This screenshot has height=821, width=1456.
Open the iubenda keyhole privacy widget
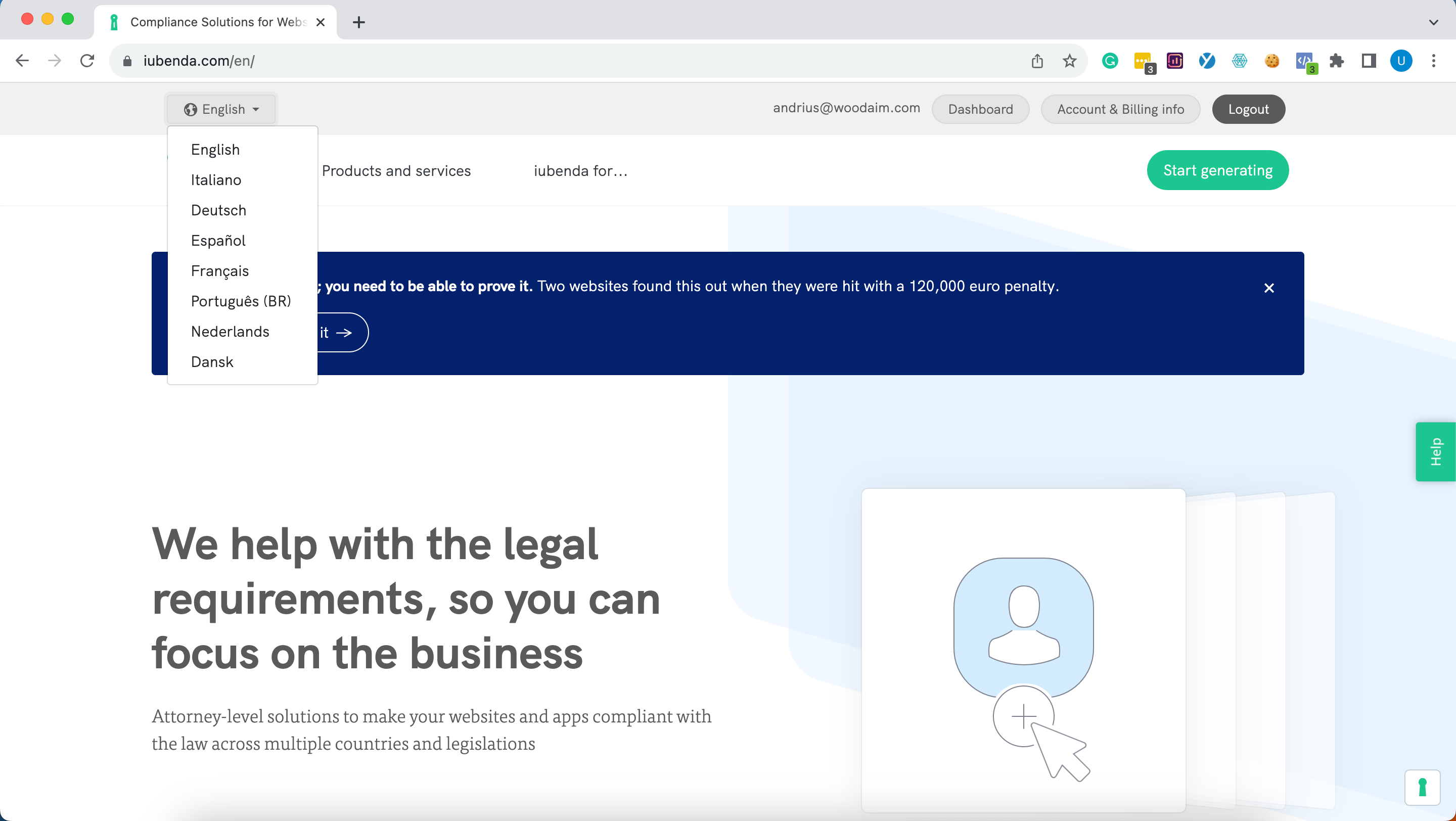pos(1422,787)
